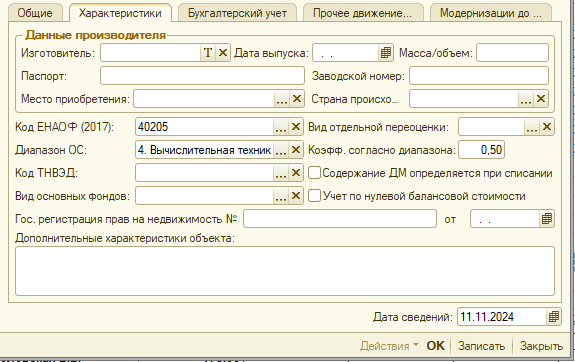This screenshot has width=575, height=362.
Task: Open the calendar for the registration date "от"
Action: pos(546,219)
